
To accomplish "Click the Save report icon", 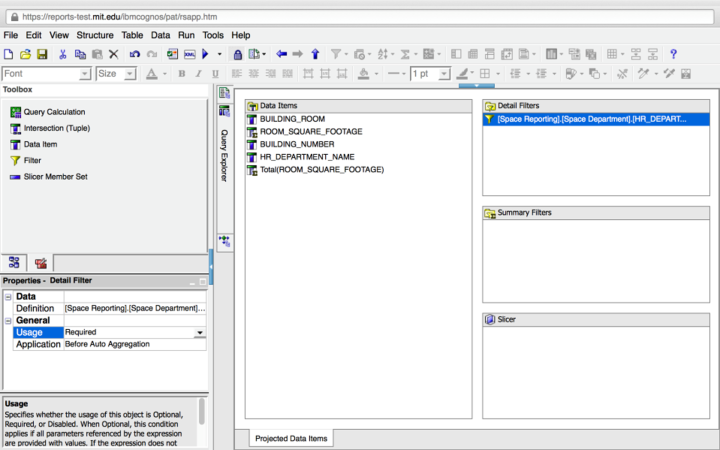I will pyautogui.click(x=43, y=54).
